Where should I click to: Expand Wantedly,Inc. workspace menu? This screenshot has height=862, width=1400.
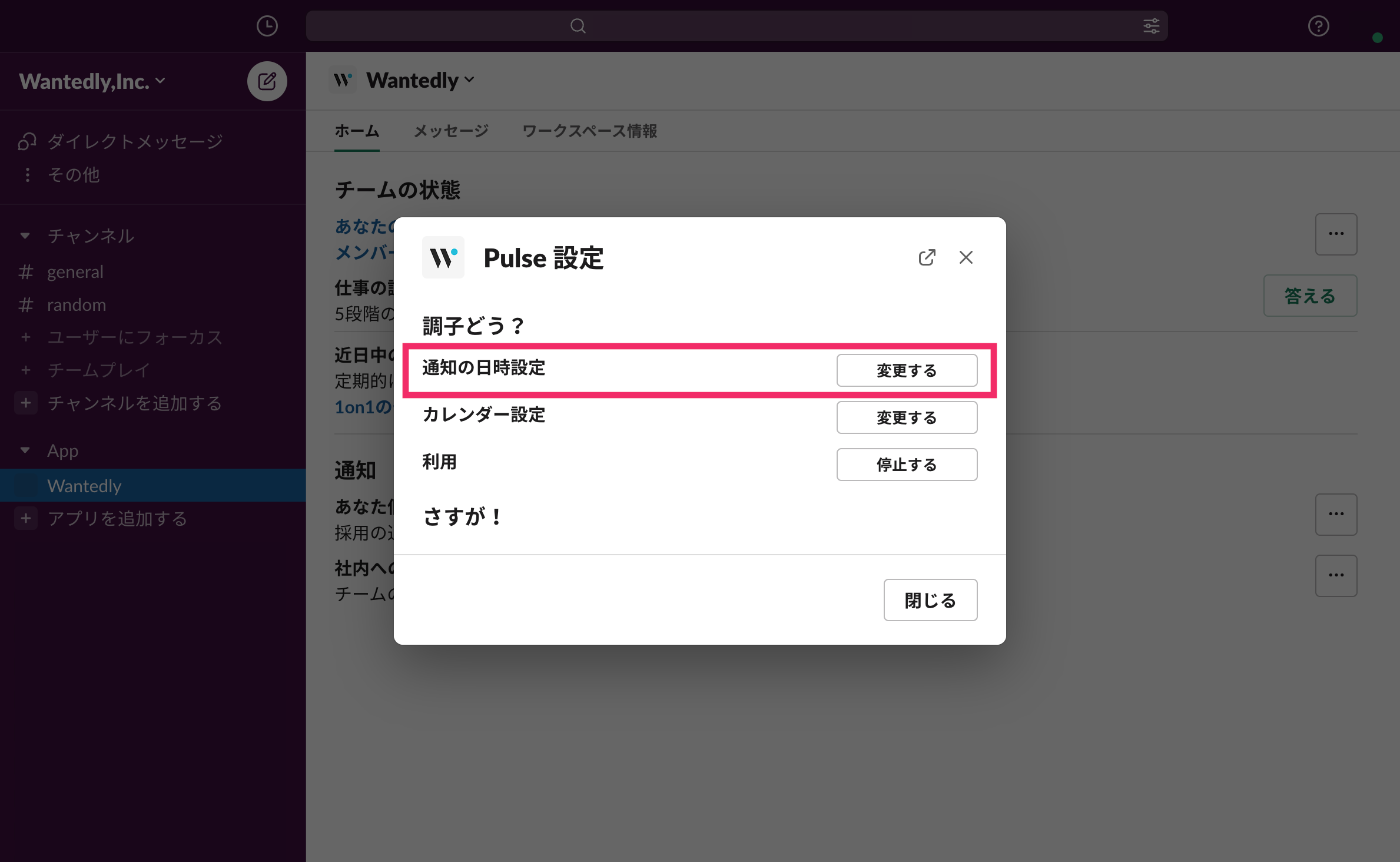coord(92,81)
